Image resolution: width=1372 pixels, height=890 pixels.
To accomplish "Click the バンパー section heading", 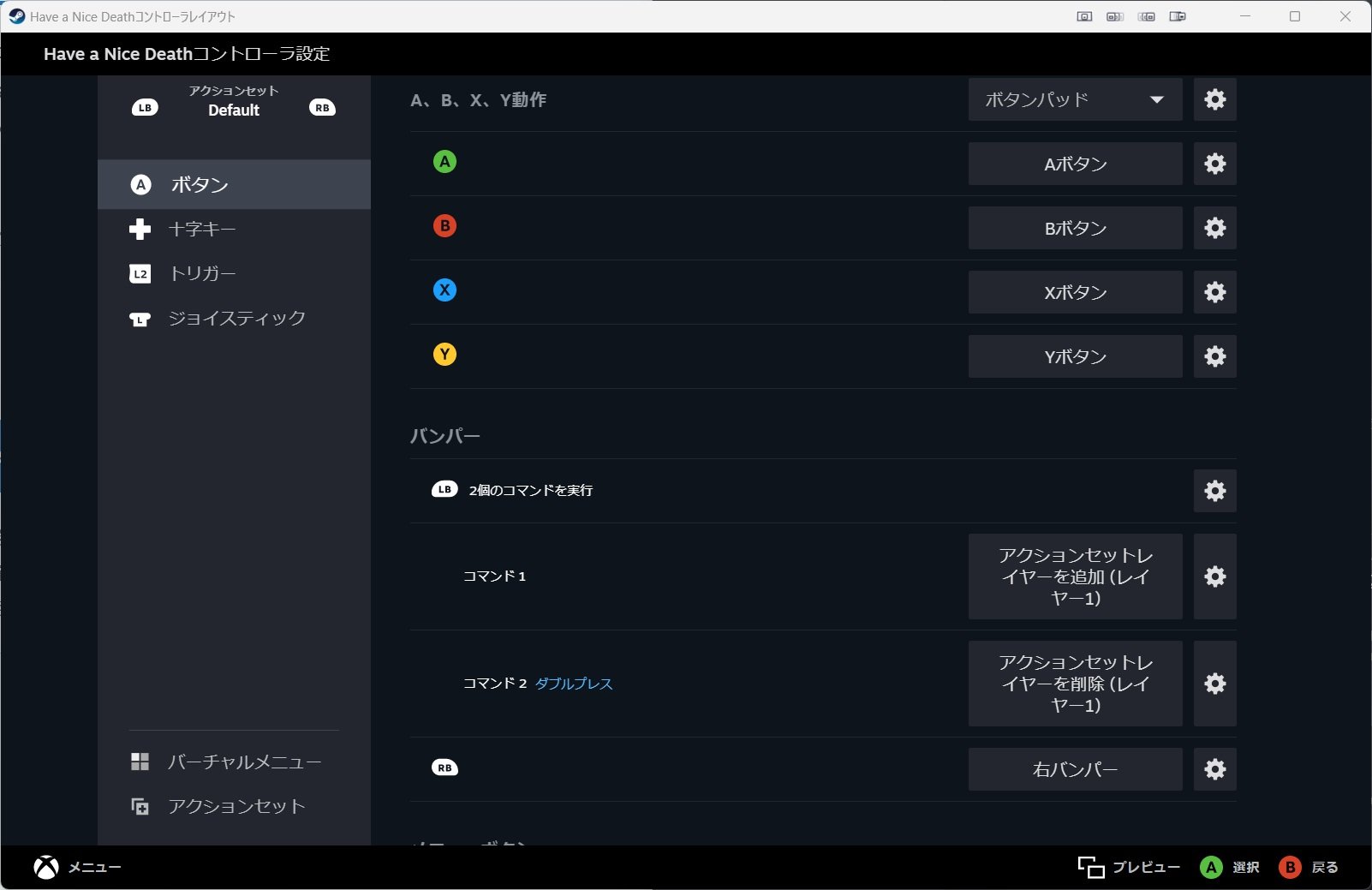I will click(444, 436).
